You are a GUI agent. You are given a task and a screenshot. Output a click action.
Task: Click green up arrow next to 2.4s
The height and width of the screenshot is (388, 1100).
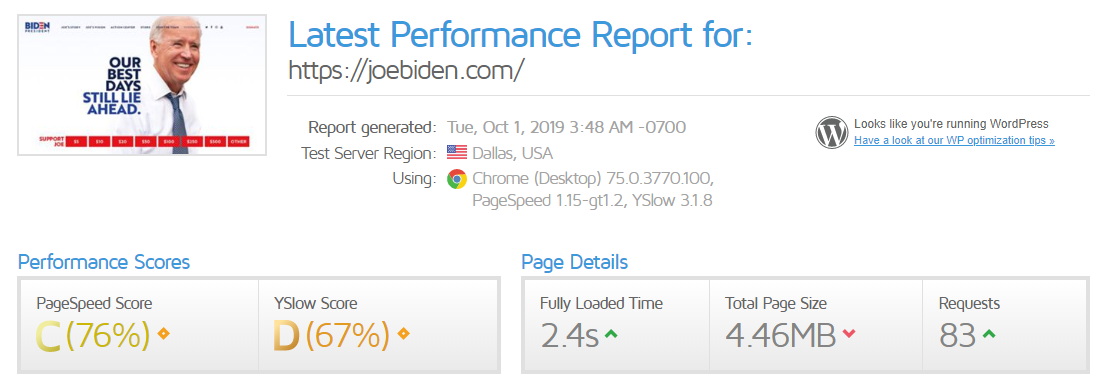(x=611, y=335)
